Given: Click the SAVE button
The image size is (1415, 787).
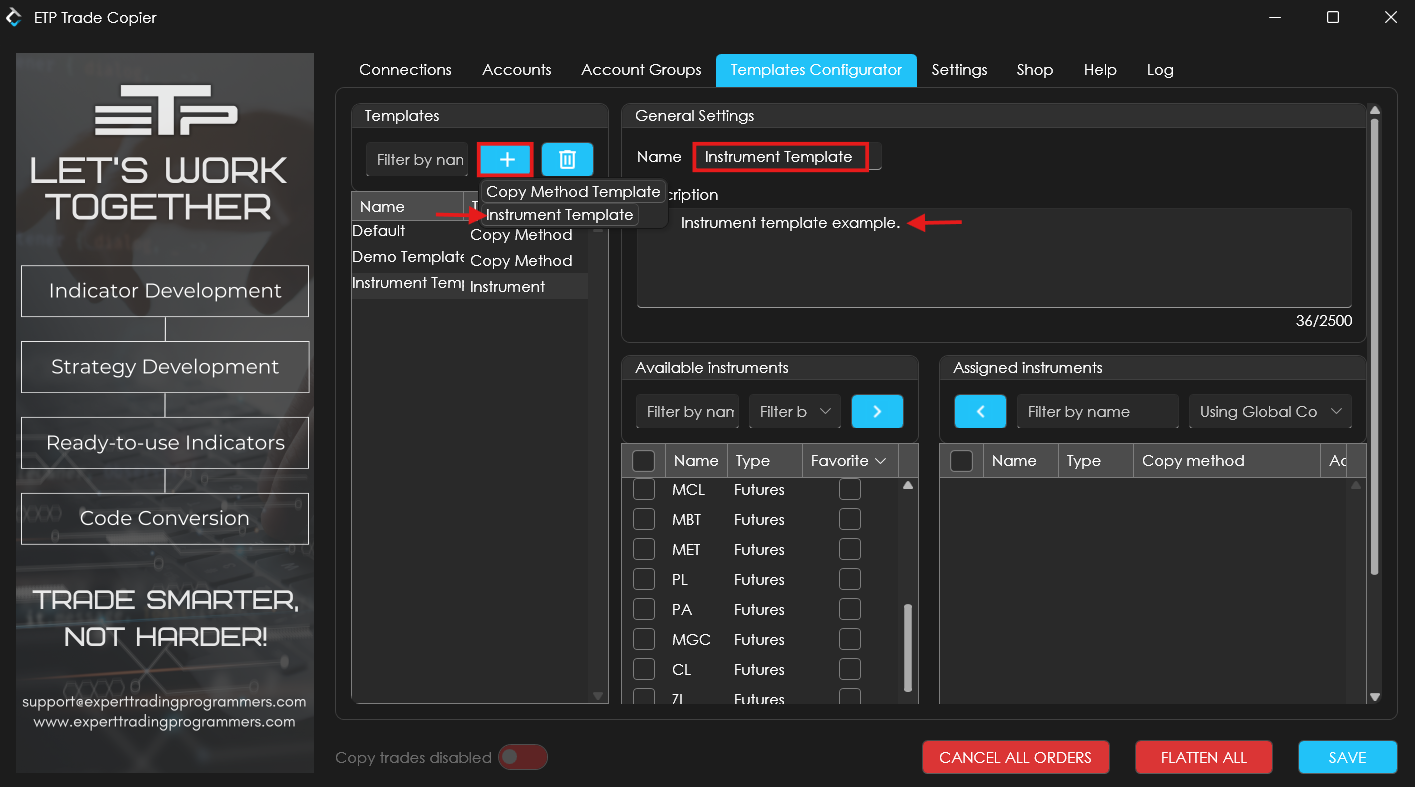Looking at the screenshot, I should (x=1347, y=757).
